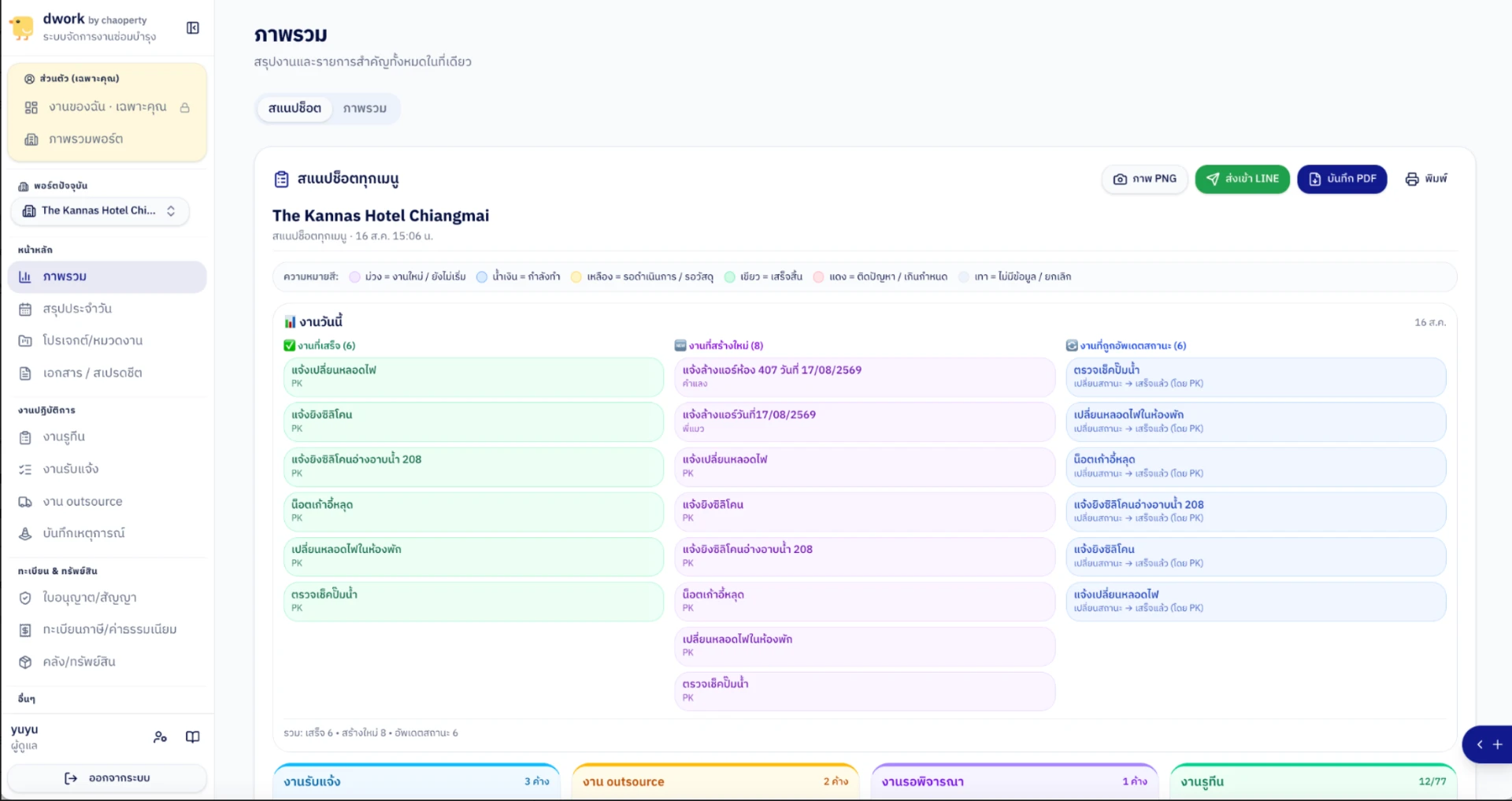This screenshot has width=1512, height=801.
Task: Open งานของฉัน personal tasks
Action: tap(107, 107)
